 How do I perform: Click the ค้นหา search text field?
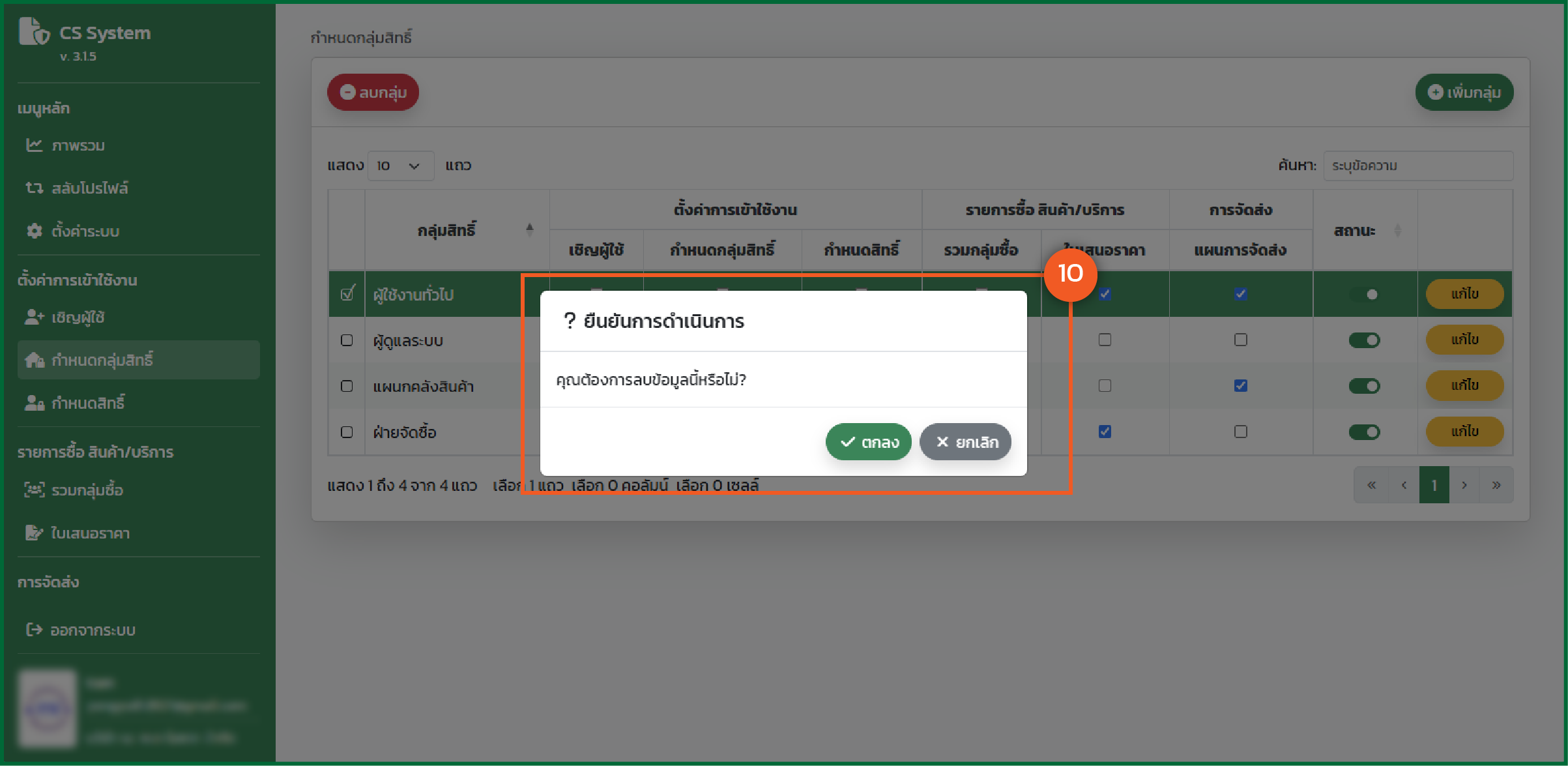(x=1417, y=166)
